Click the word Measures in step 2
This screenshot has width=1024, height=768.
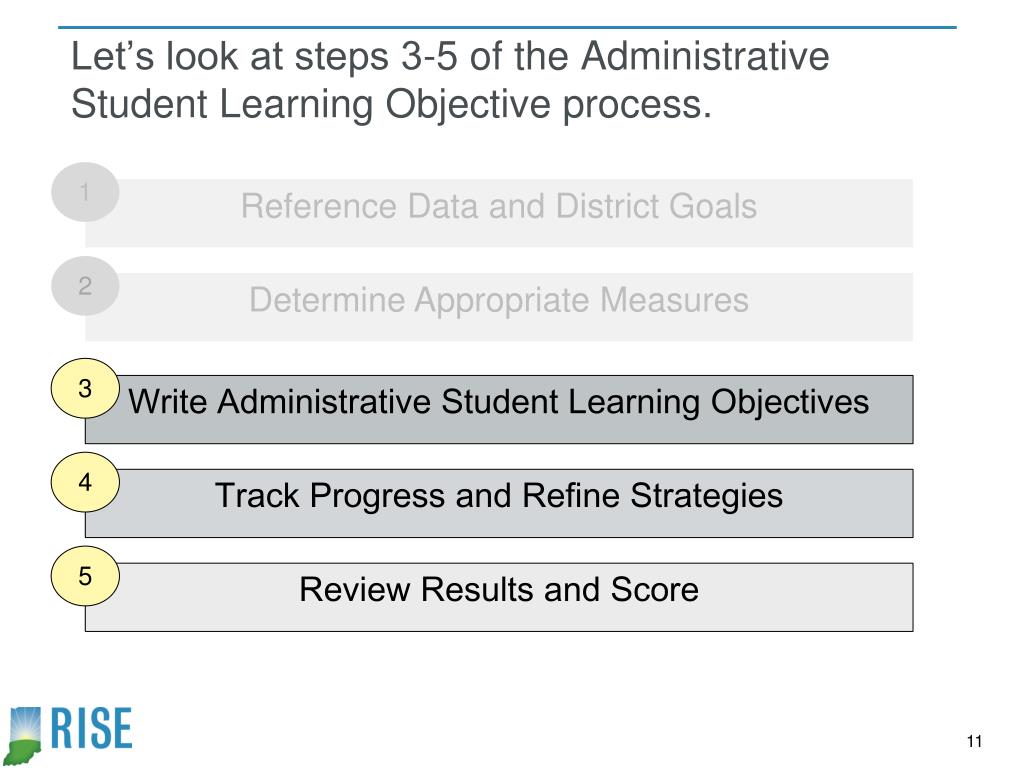(674, 300)
